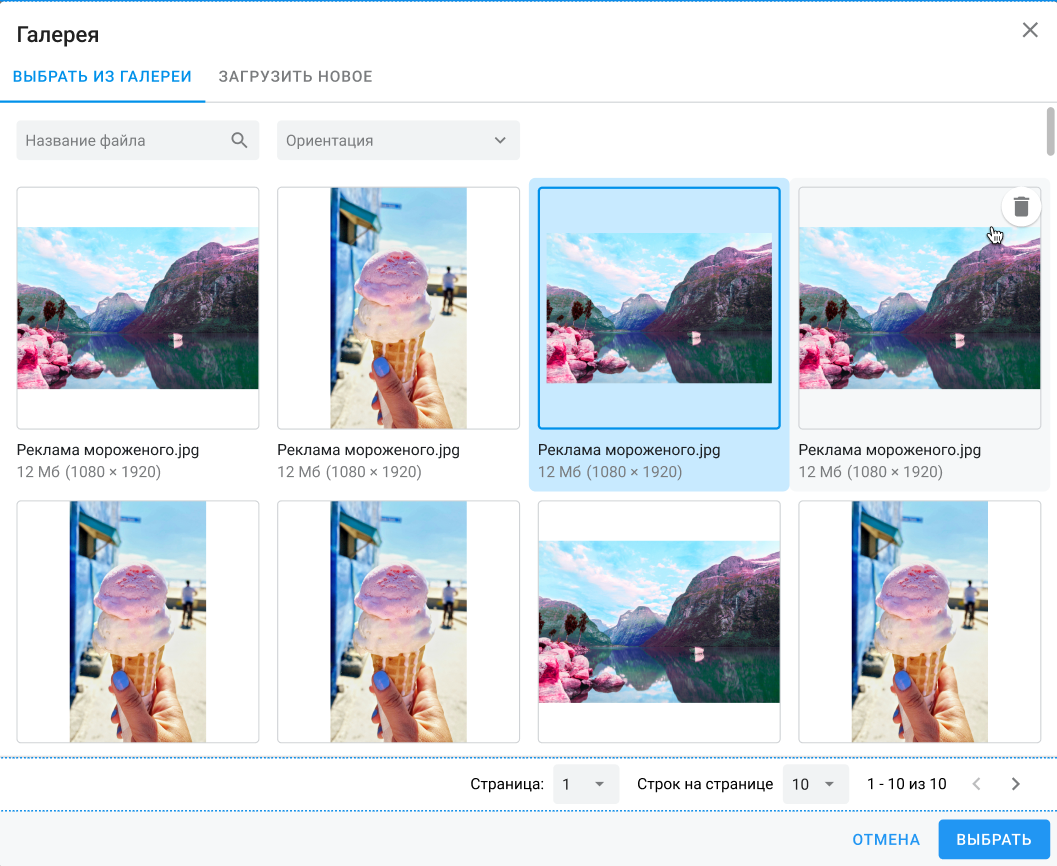This screenshot has width=1057, height=866.
Task: Click the Выбрать button
Action: pyautogui.click(x=994, y=839)
